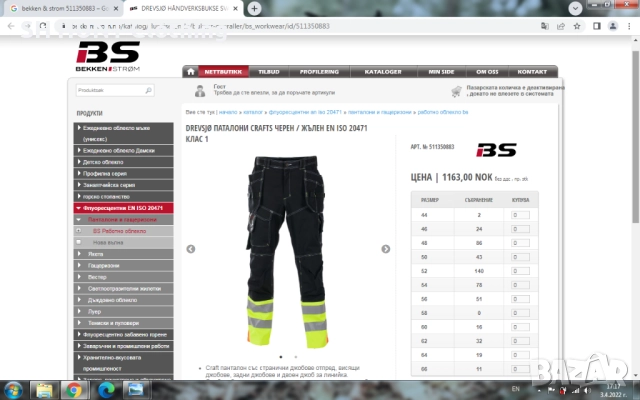
Task: Switch to bekken & strøm 511350883 Google tab
Action: (x=62, y=9)
